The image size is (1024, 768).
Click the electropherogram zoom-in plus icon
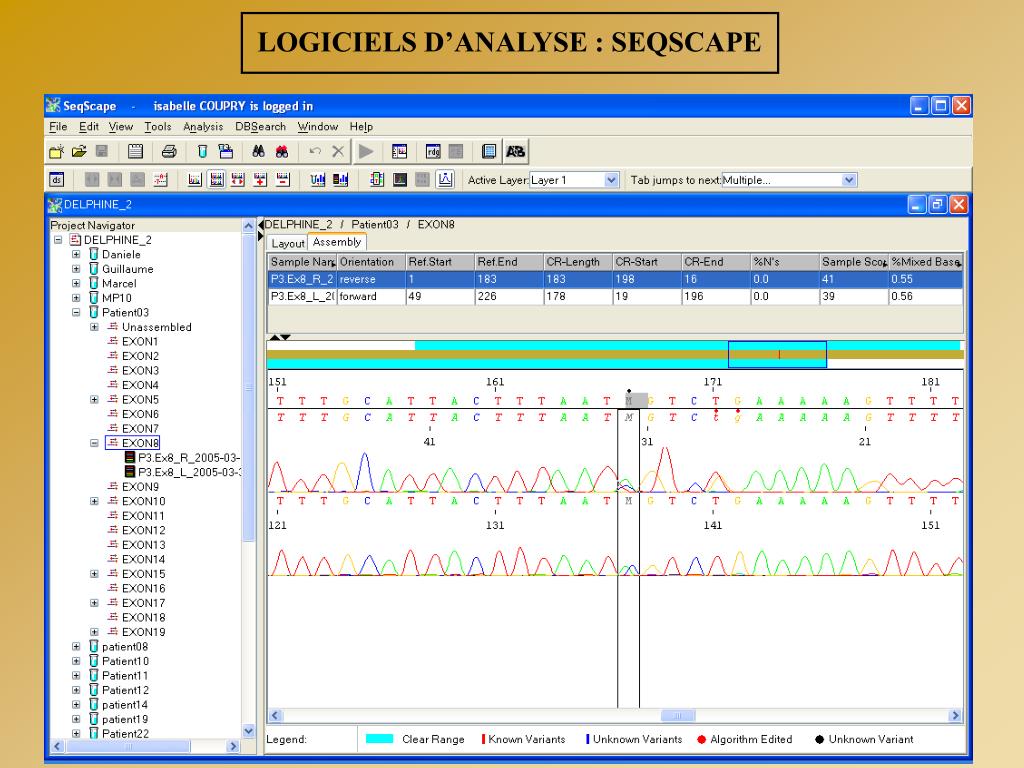coord(261,180)
